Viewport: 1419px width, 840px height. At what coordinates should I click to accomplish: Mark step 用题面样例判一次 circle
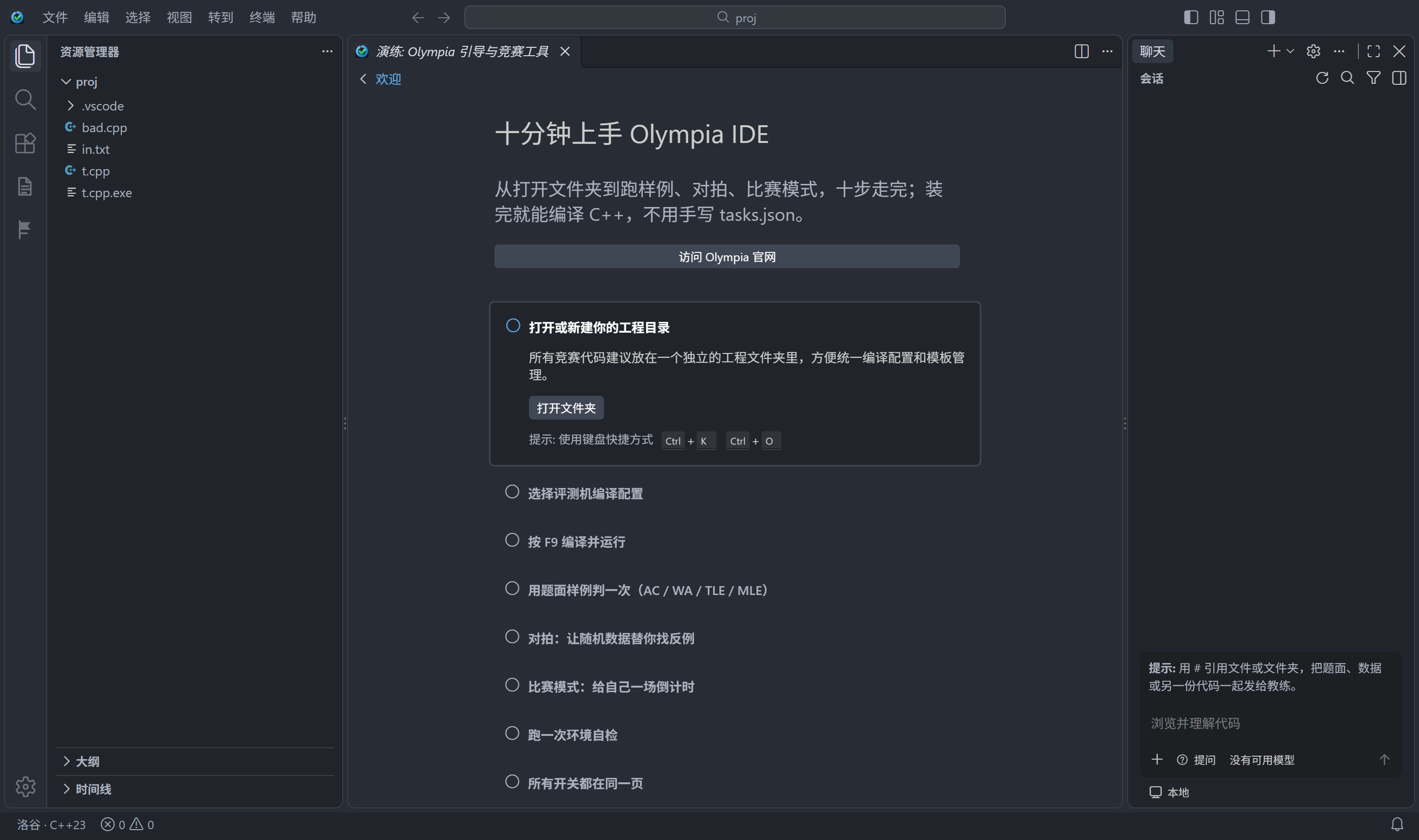click(x=512, y=589)
